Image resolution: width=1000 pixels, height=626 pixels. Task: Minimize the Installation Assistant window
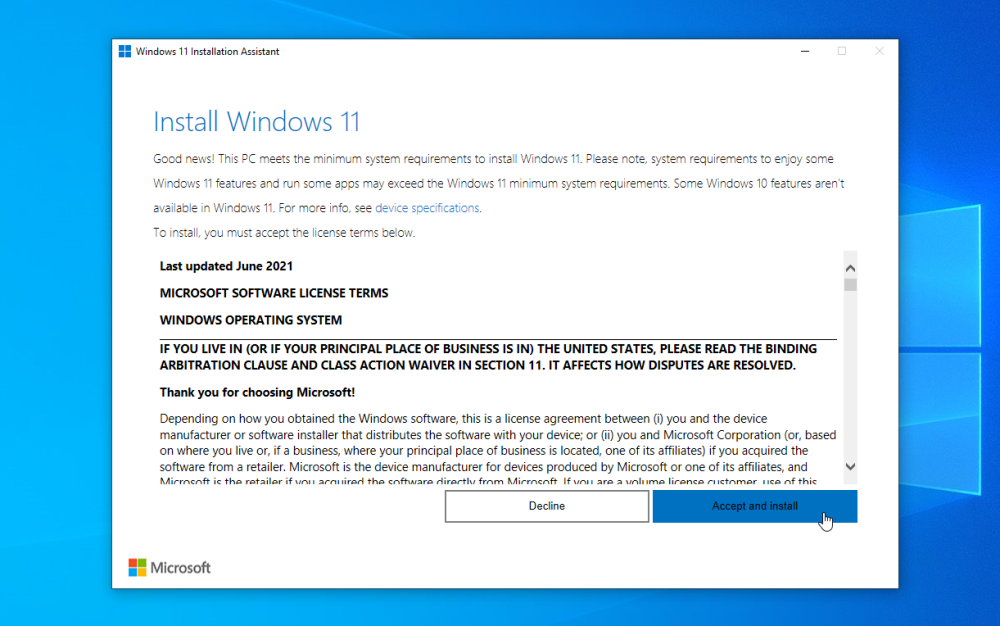coord(805,51)
